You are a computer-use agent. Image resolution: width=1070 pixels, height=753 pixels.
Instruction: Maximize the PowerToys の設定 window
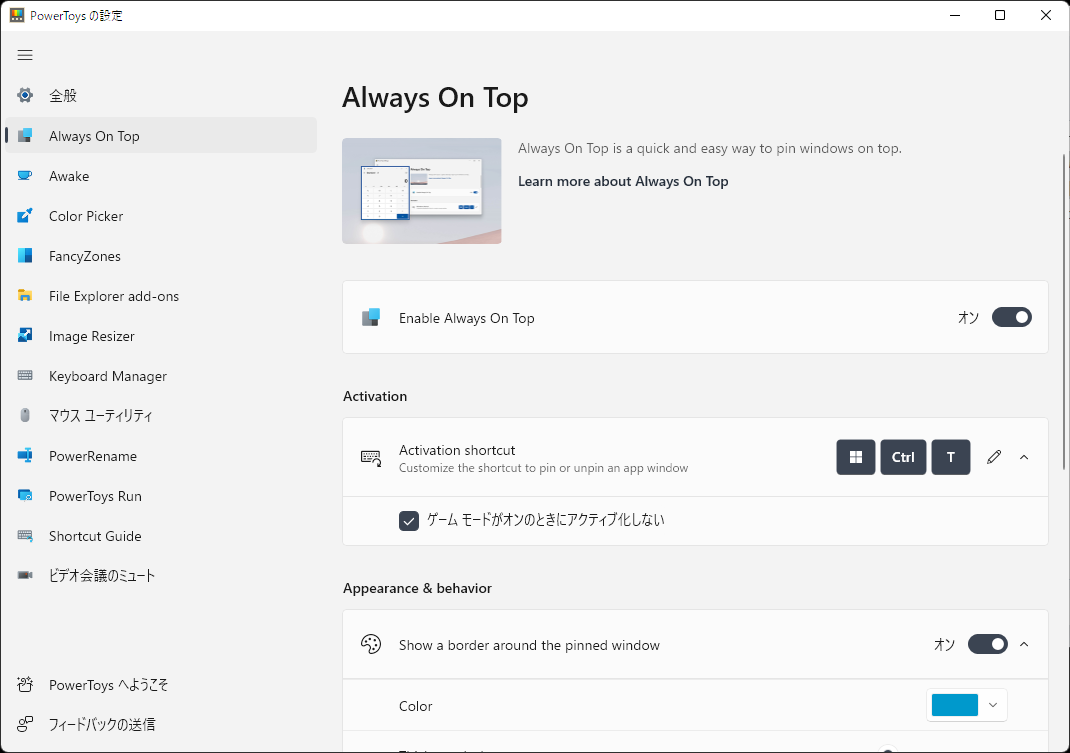(x=1000, y=15)
